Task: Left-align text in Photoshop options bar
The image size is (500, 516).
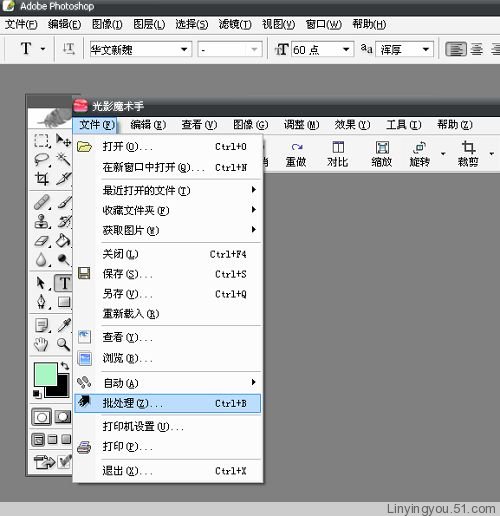Action: (x=456, y=49)
